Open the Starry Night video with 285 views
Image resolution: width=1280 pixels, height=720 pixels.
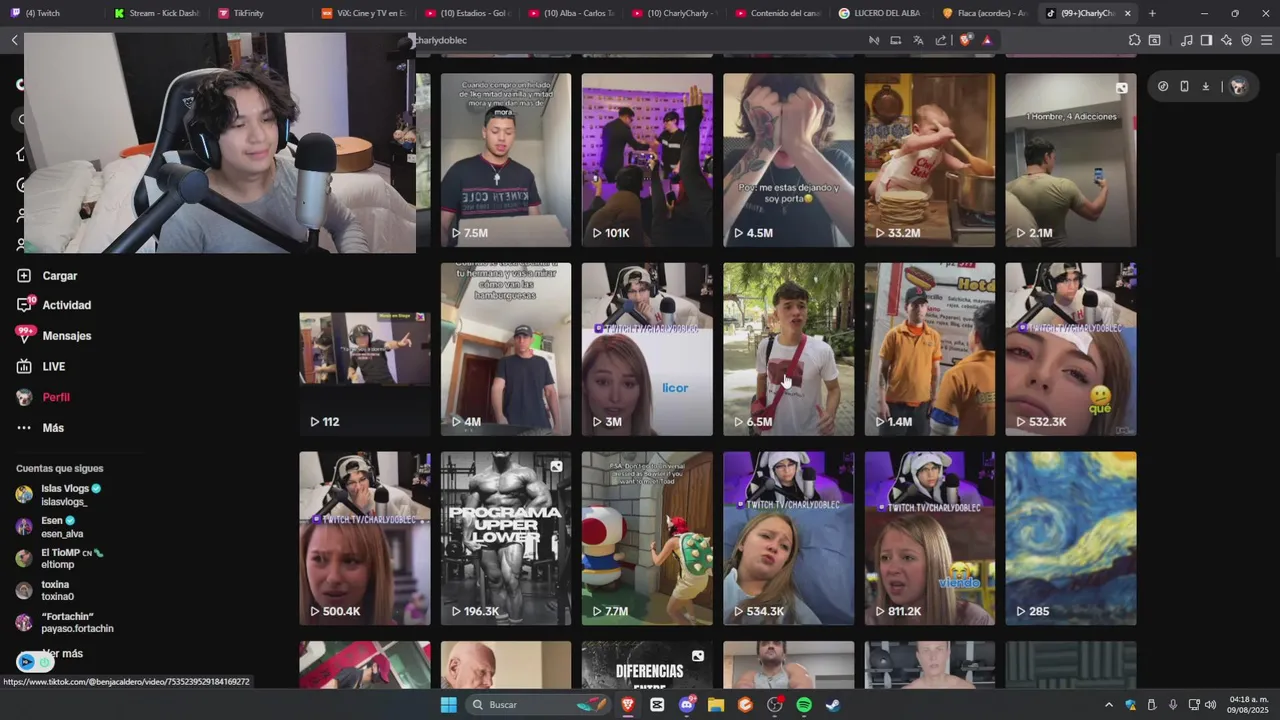point(1071,538)
